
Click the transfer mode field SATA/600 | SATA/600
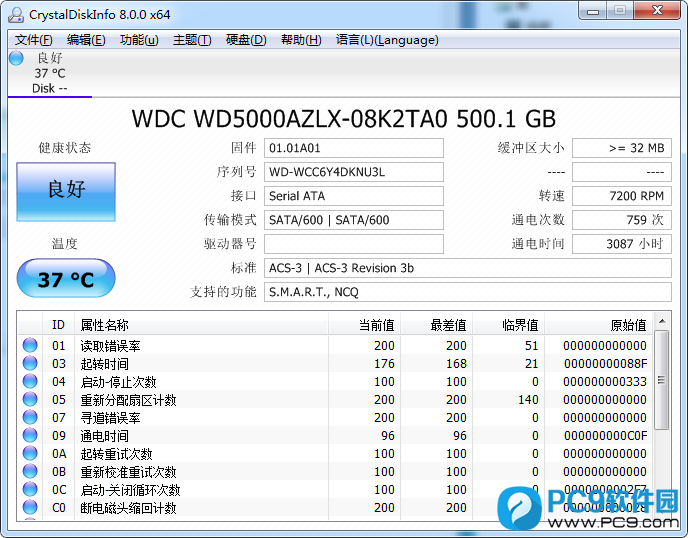[x=354, y=220]
